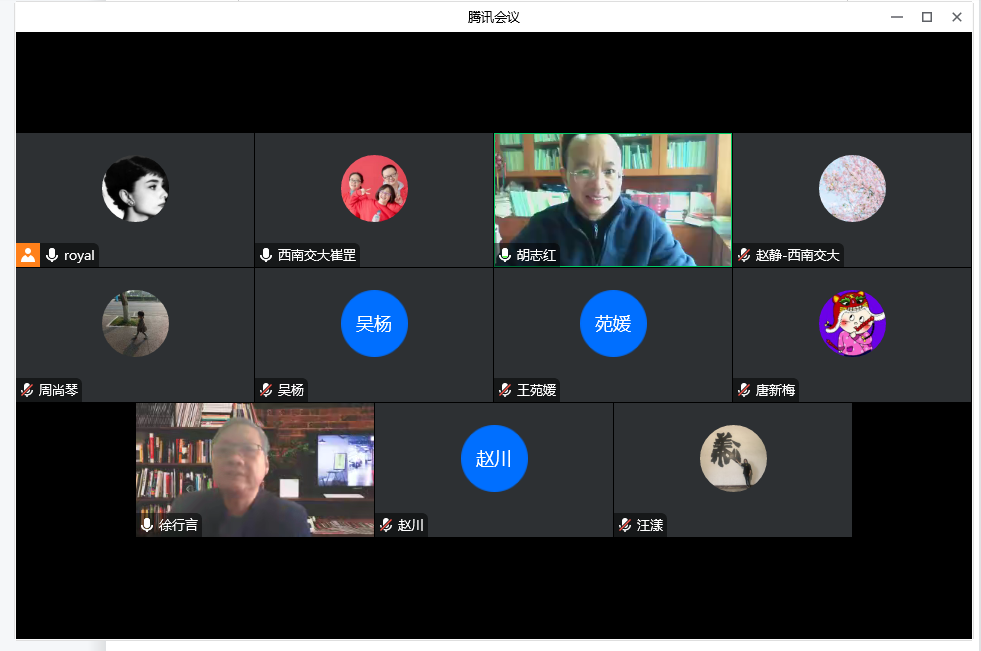981x651 pixels.
Task: Click the orange host icon beside royal
Action: (28, 255)
